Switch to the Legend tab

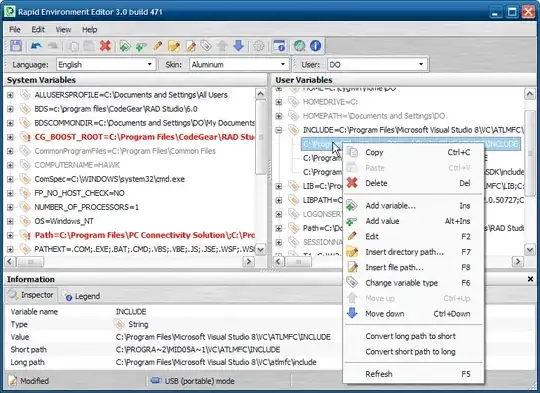pos(82,296)
